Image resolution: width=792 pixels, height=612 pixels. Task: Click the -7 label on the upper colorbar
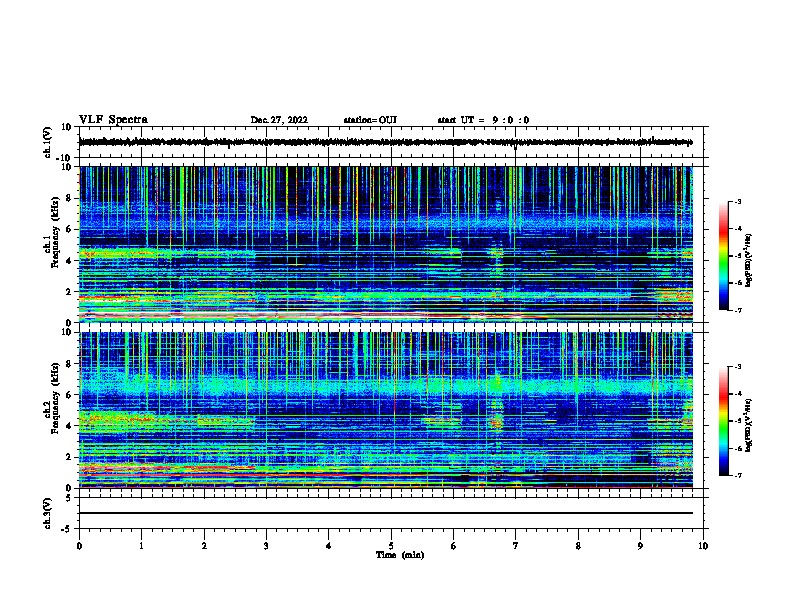[x=737, y=310]
